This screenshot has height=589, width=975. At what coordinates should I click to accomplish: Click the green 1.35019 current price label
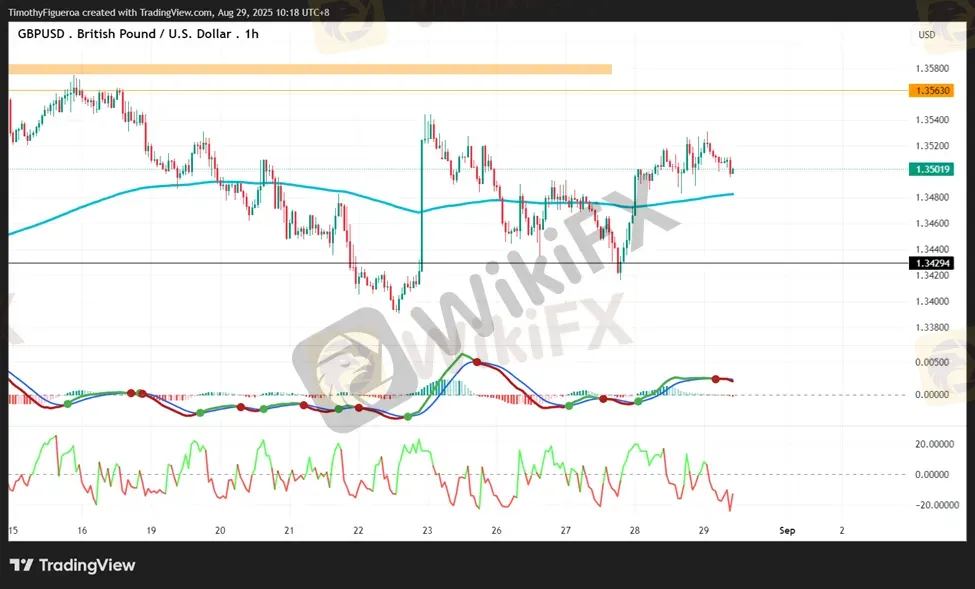[931, 169]
